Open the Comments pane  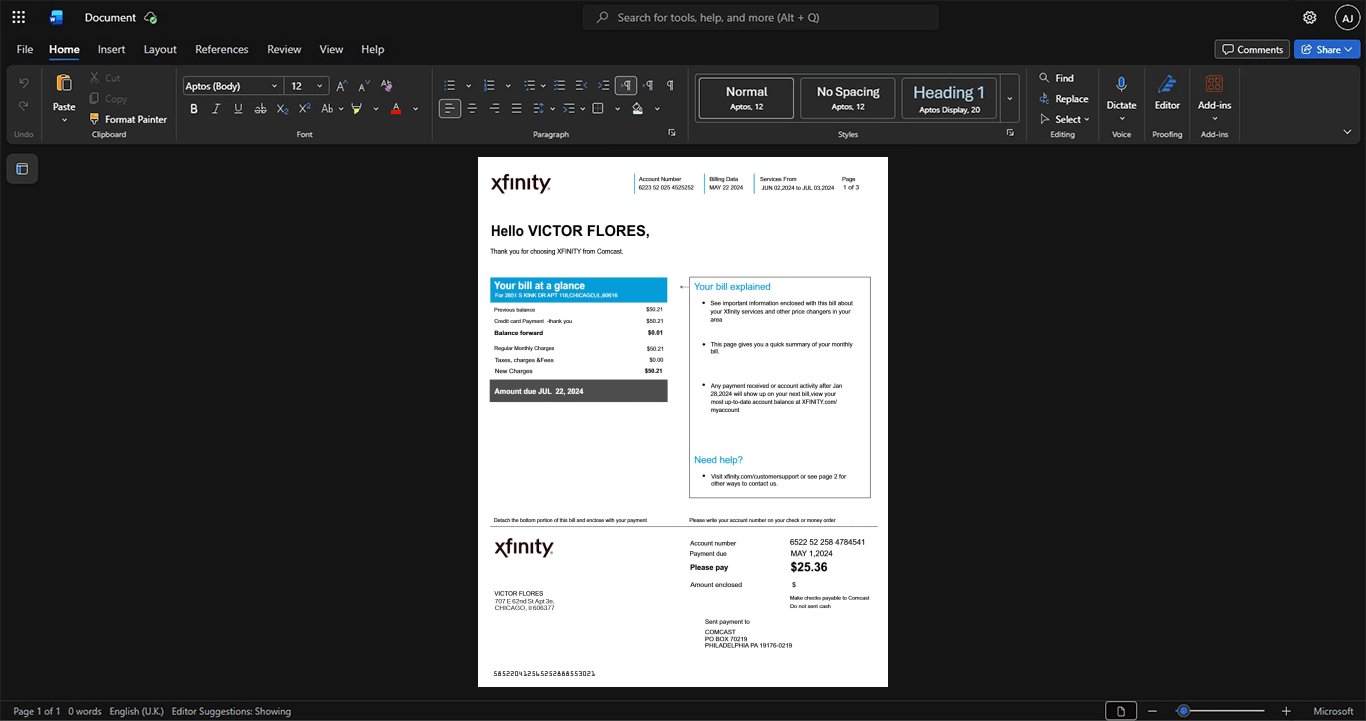tap(1251, 49)
